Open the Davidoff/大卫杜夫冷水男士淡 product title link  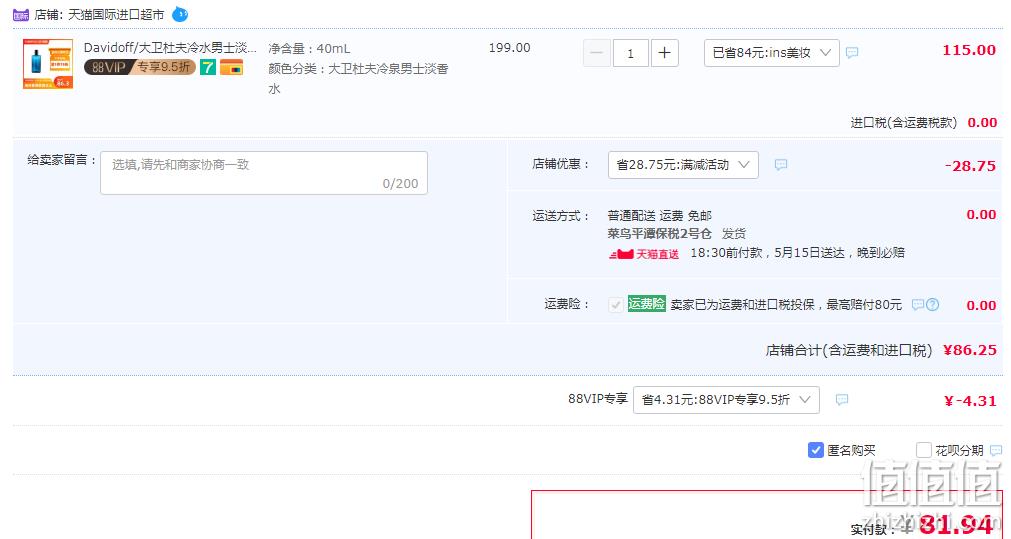pyautogui.click(x=170, y=48)
